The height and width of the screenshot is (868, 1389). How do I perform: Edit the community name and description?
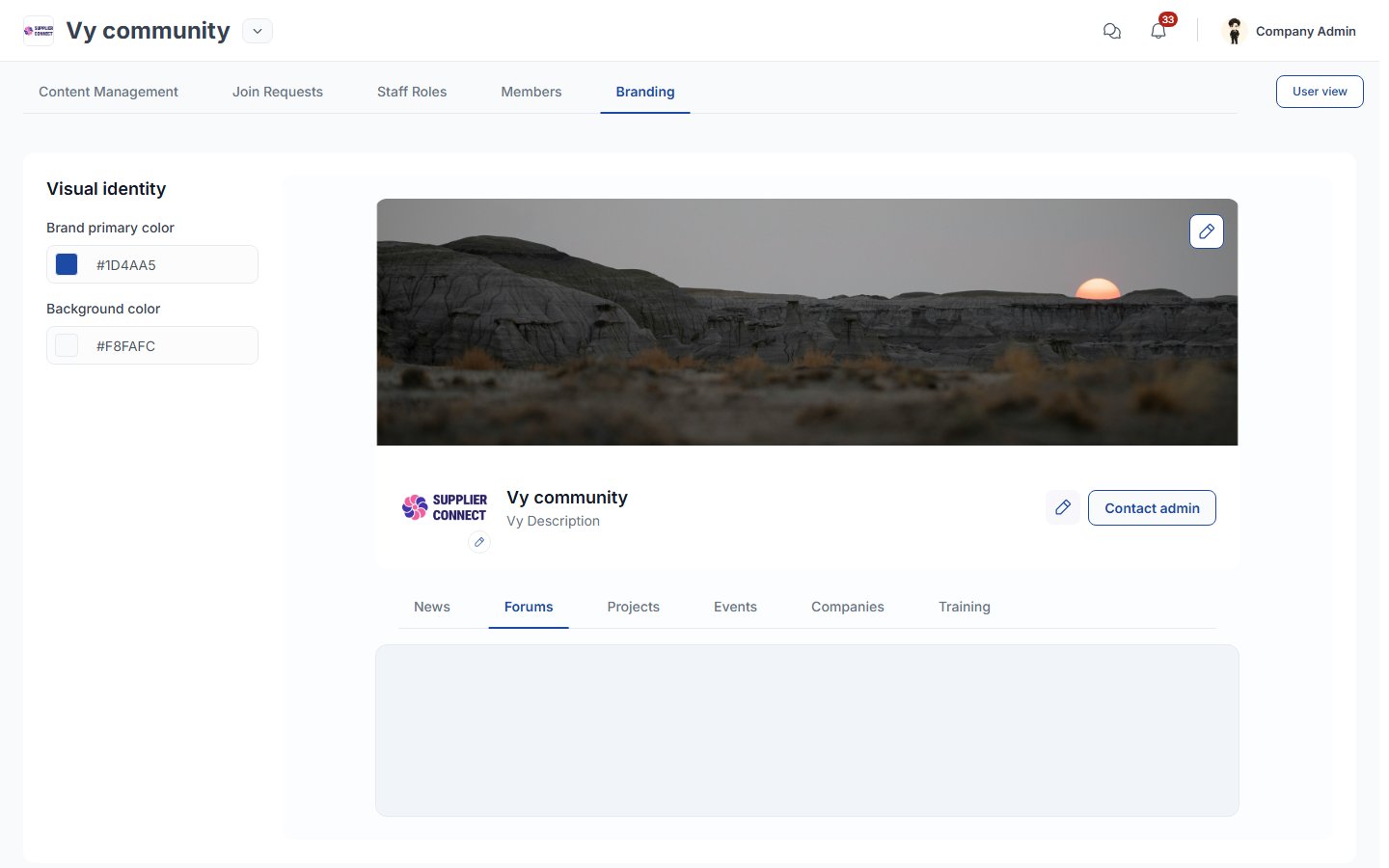[1063, 507]
